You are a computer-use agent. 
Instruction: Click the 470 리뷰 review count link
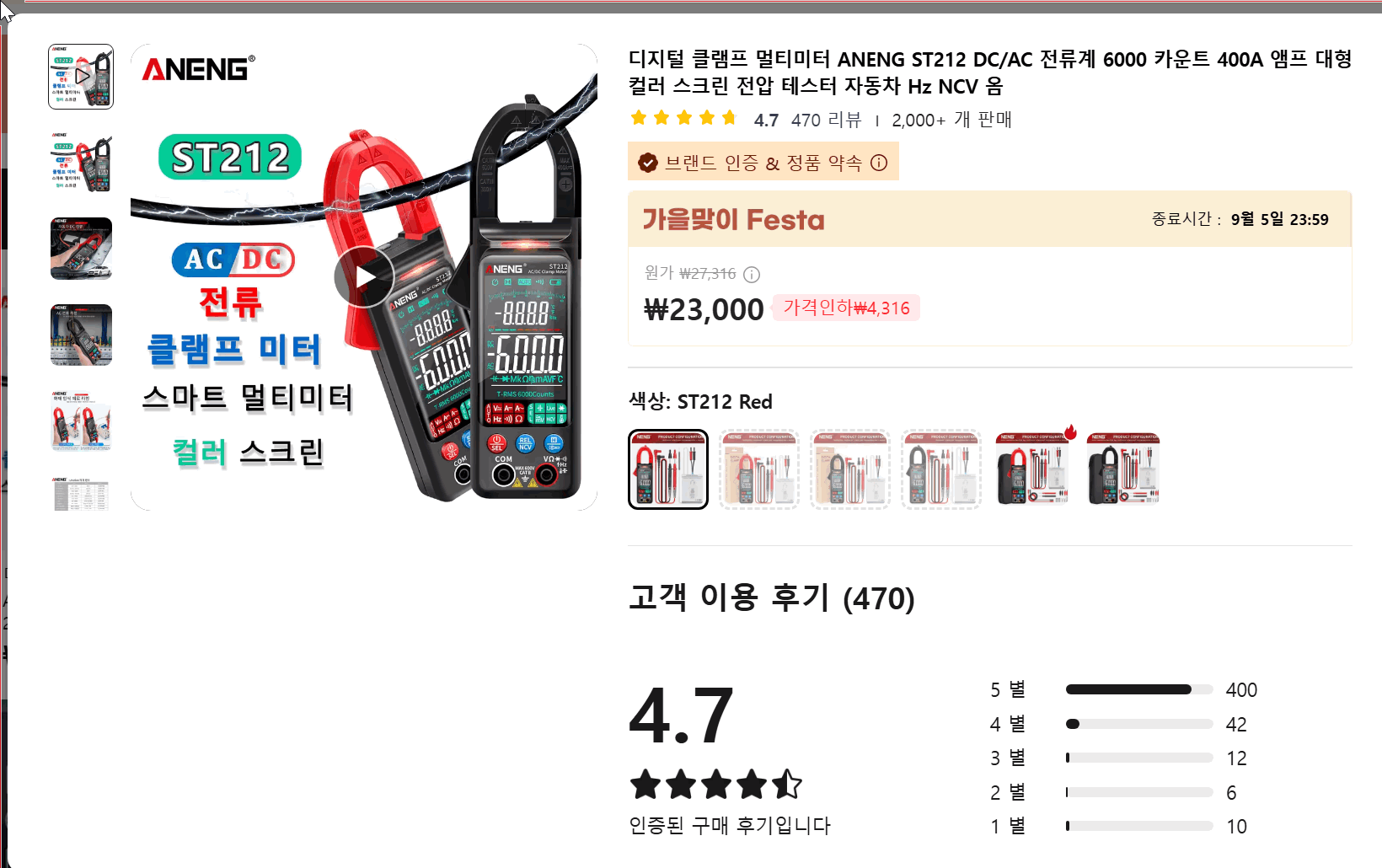pyautogui.click(x=826, y=120)
